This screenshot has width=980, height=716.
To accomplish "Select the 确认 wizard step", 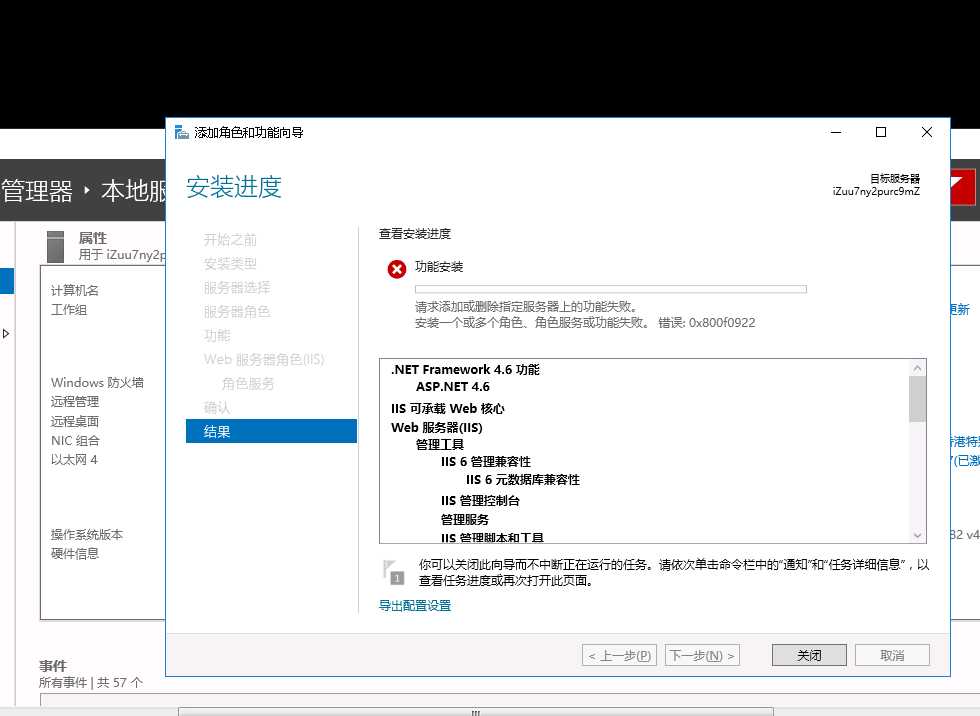I will [217, 407].
